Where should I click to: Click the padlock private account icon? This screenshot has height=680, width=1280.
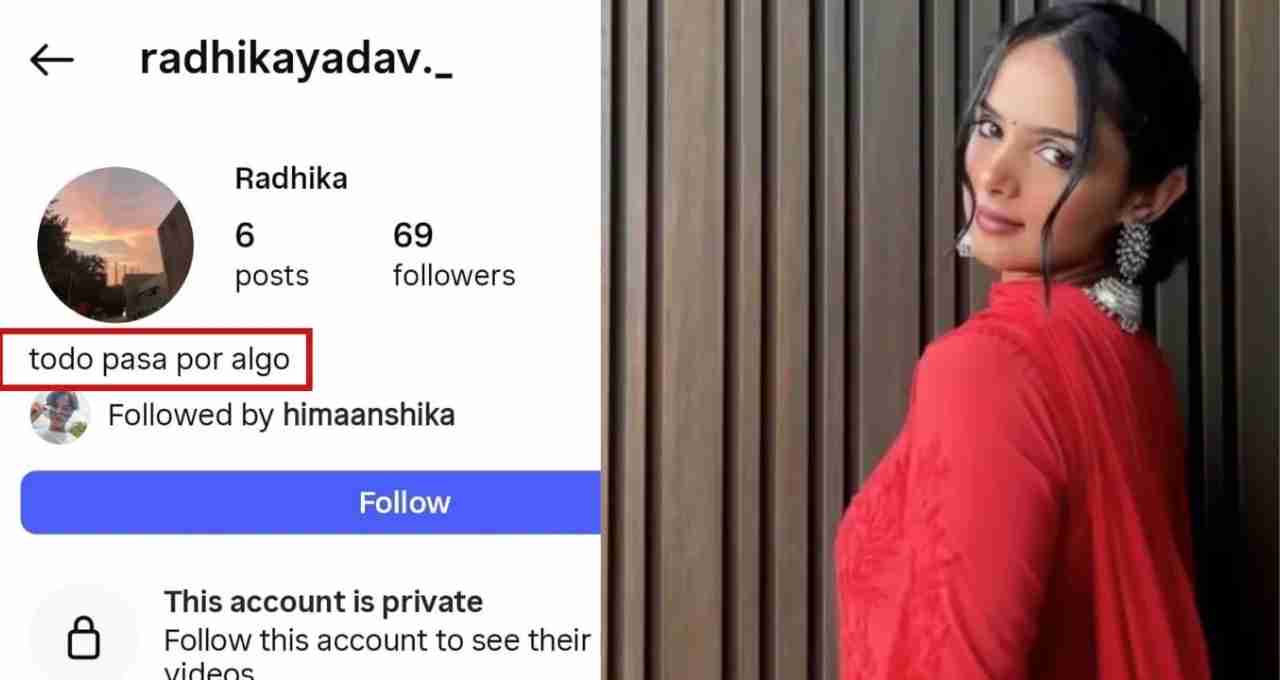(x=83, y=636)
